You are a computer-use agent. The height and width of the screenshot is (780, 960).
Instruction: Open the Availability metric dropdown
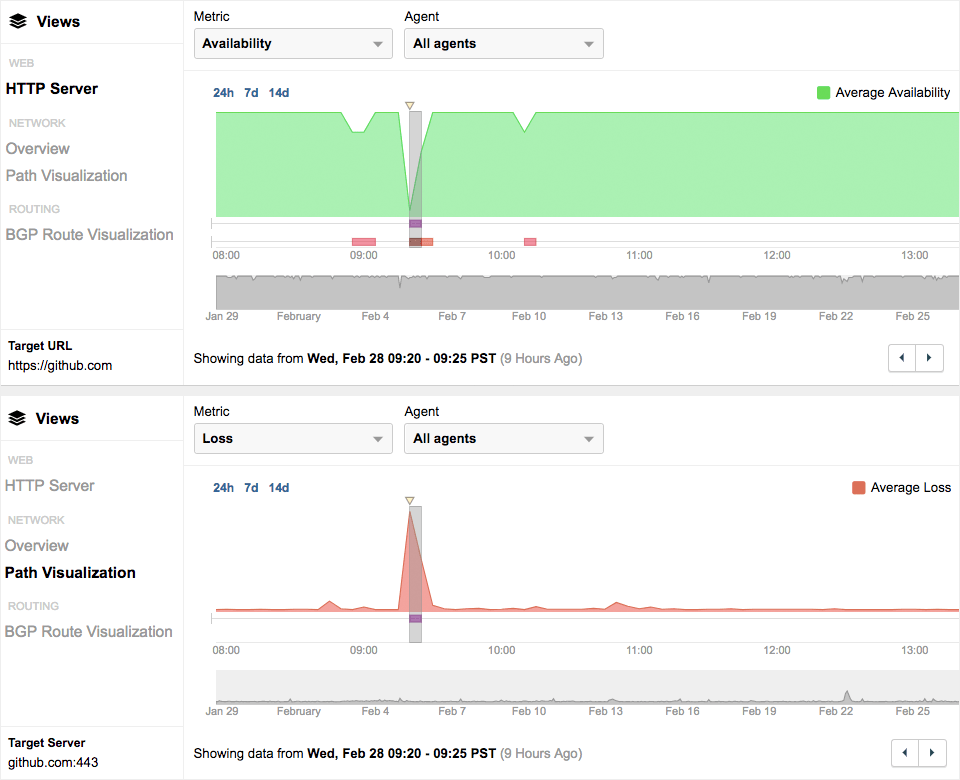pyautogui.click(x=293, y=43)
